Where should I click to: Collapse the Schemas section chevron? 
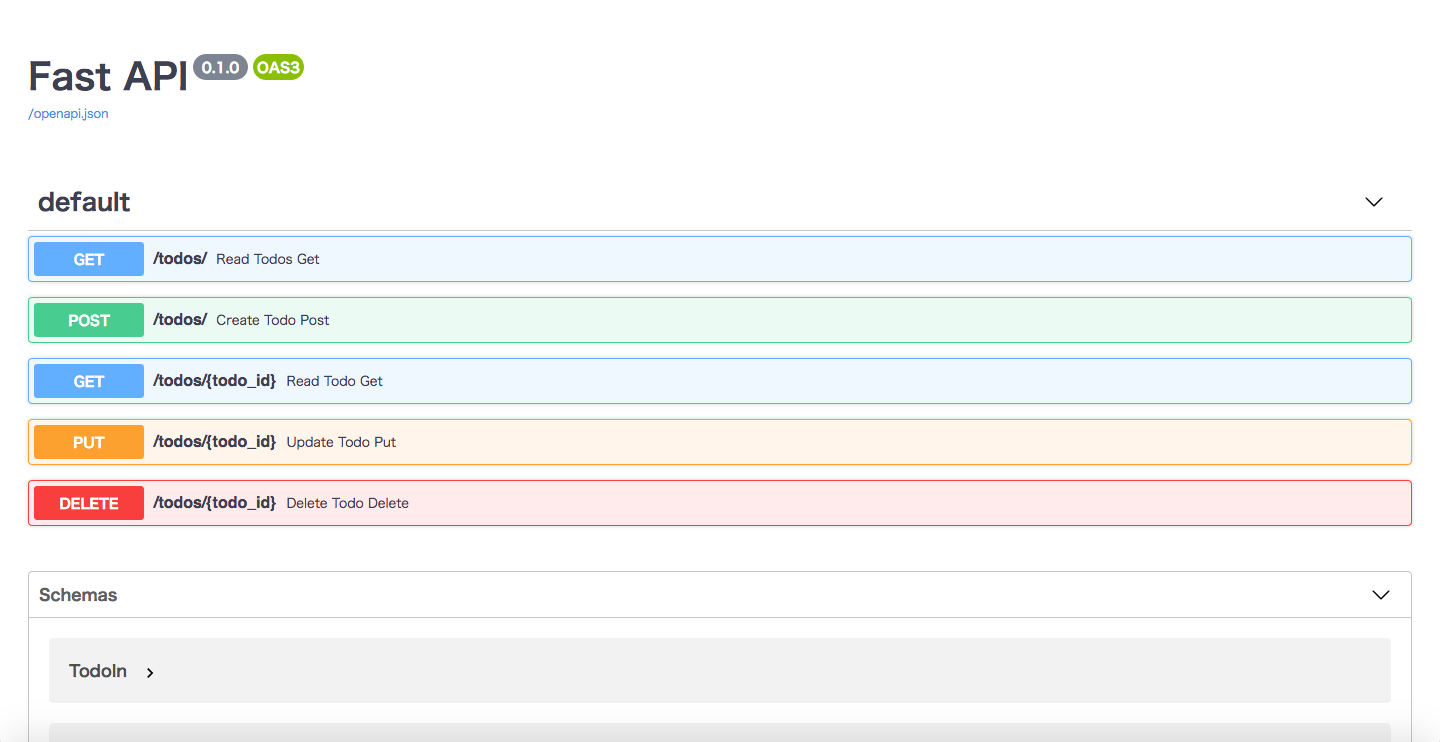tap(1381, 594)
